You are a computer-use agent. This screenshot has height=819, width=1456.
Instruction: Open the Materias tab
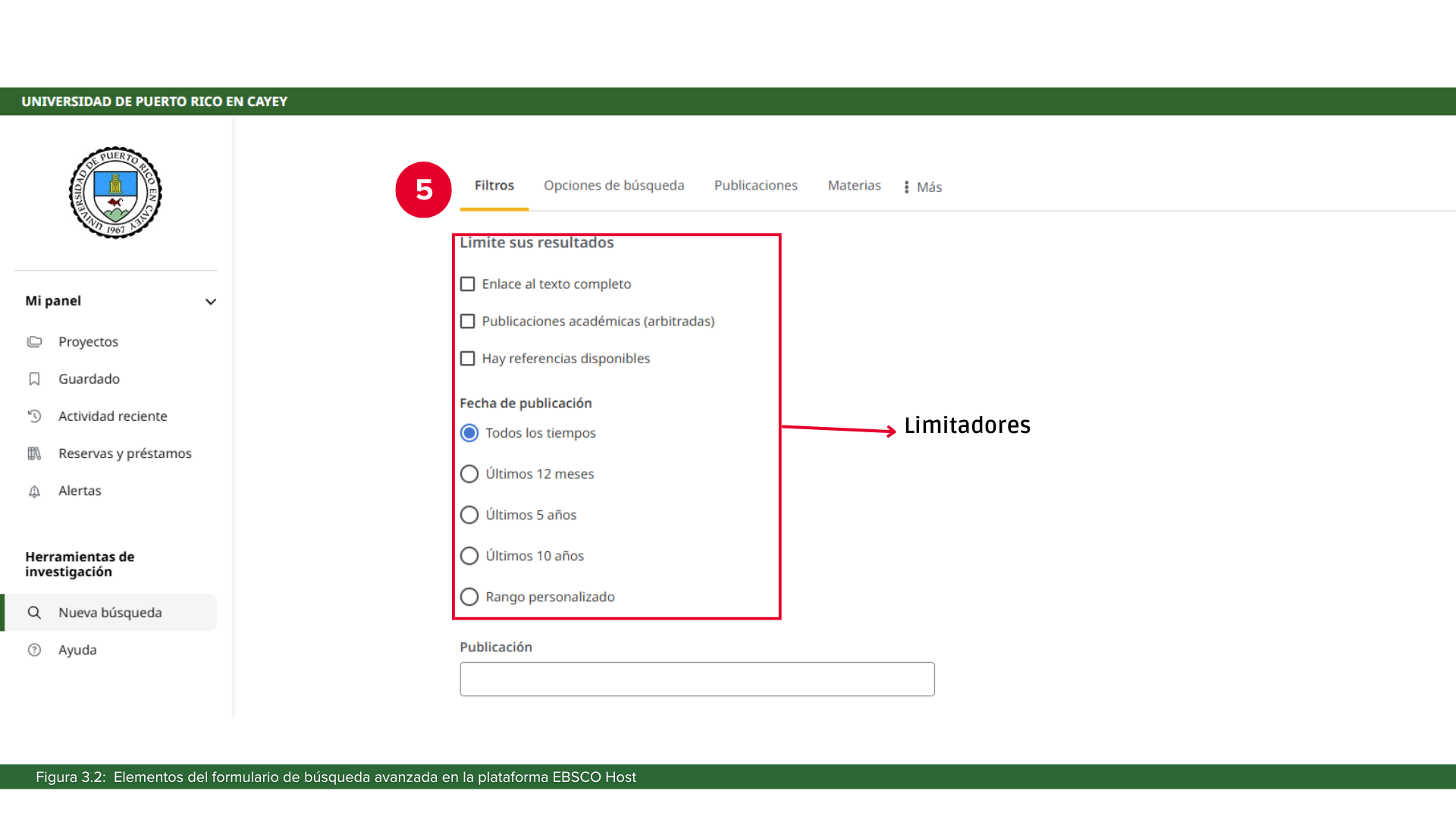(854, 186)
